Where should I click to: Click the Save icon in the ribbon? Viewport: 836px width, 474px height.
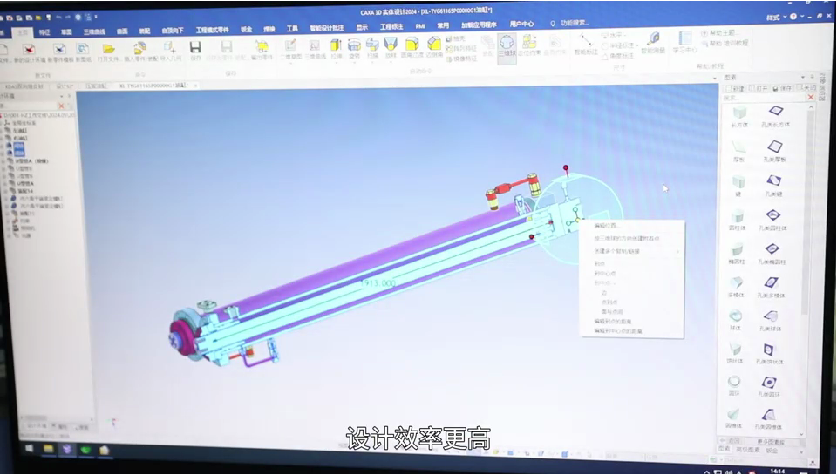tap(196, 48)
